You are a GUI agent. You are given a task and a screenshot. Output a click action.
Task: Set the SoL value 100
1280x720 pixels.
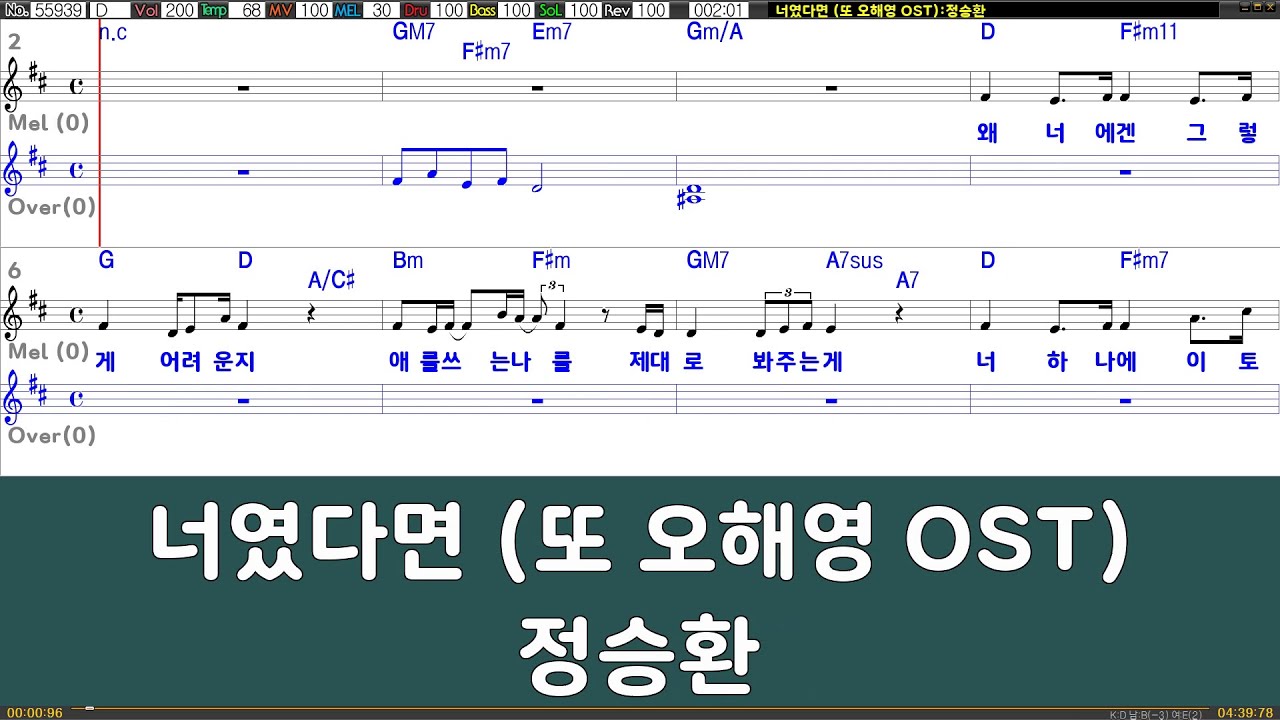583,10
